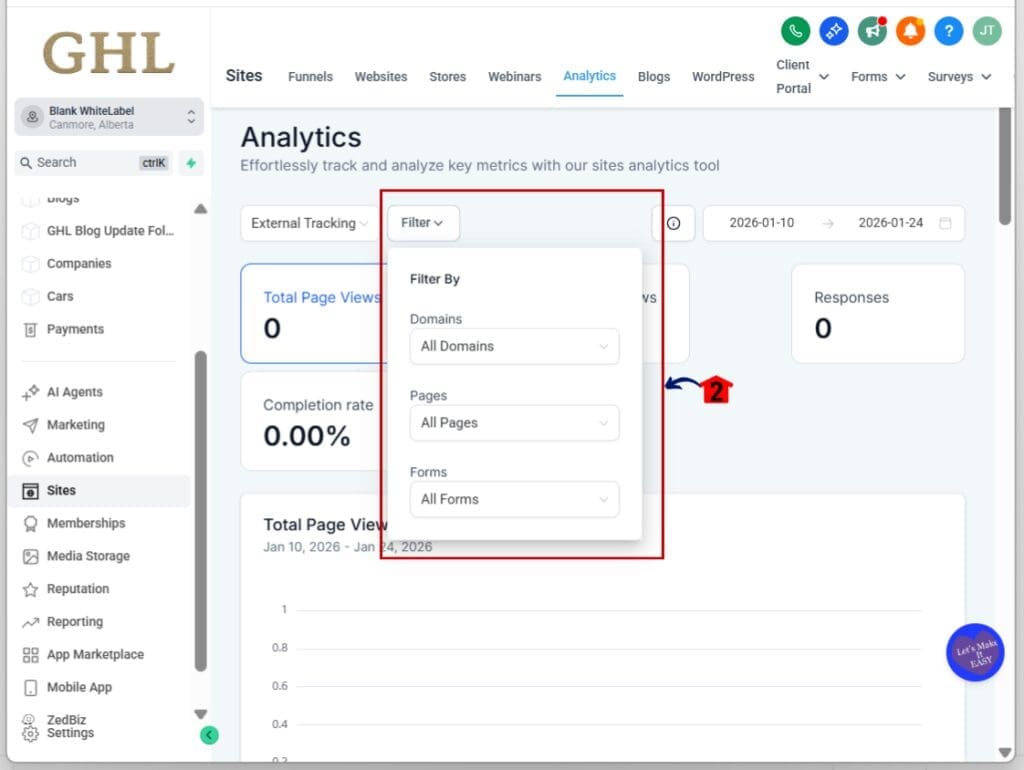Switch to the Funnels tab
1024x770 pixels.
pos(310,76)
